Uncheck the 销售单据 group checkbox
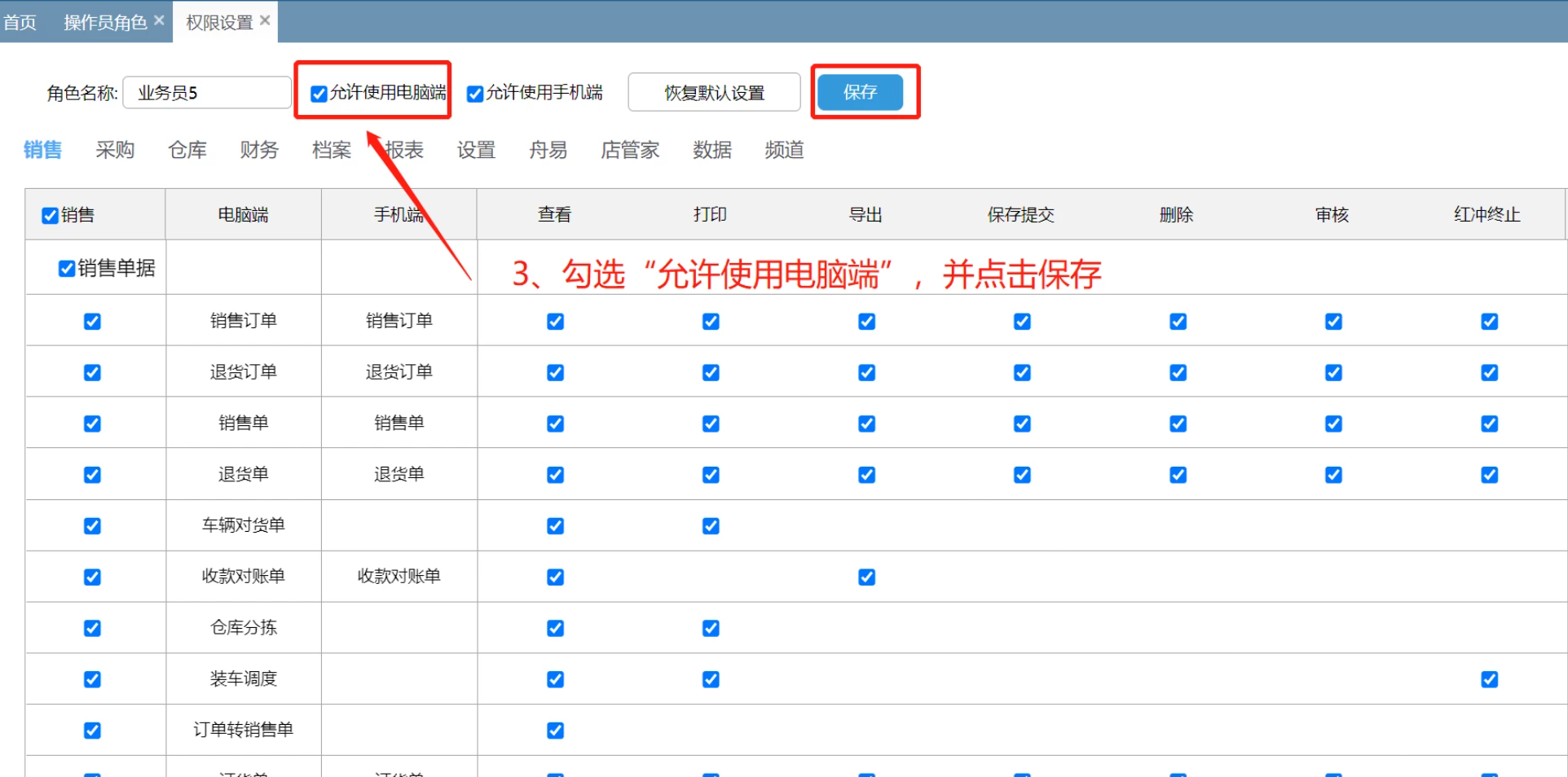Image resolution: width=1568 pixels, height=777 pixels. tap(67, 269)
